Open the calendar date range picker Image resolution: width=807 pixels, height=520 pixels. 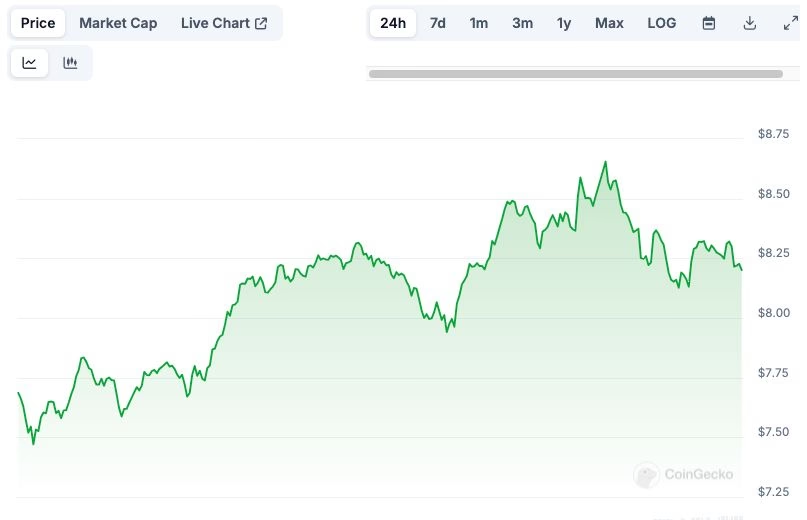(x=708, y=23)
